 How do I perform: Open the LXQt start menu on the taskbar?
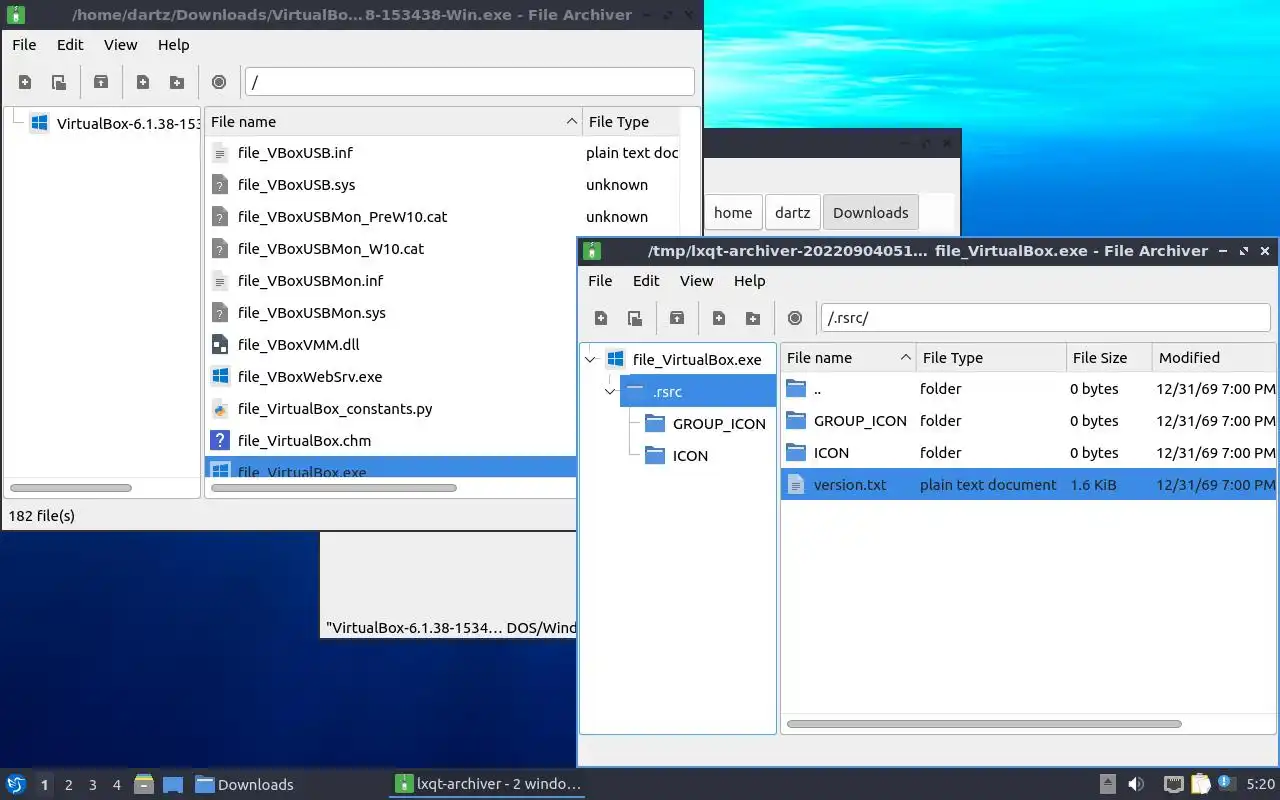[x=16, y=784]
